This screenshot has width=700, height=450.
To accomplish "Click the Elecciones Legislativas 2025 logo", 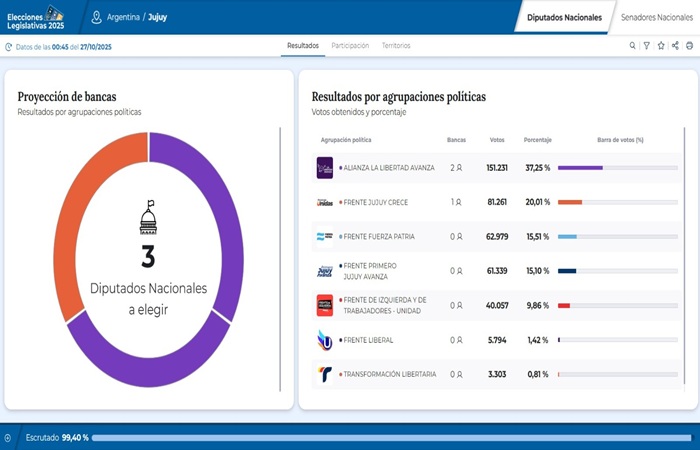I will pyautogui.click(x=36, y=17).
